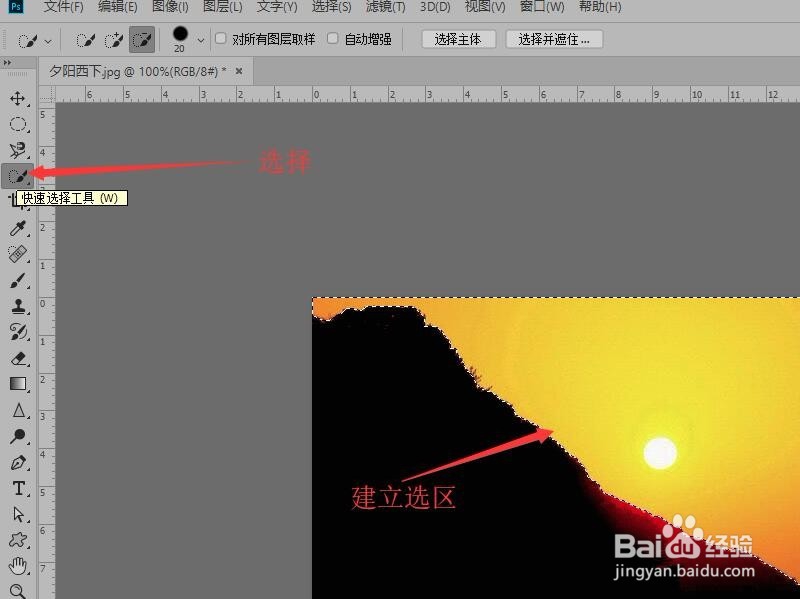Select the Sharpen/Blur triangle tool
800x599 pixels.
click(18, 410)
